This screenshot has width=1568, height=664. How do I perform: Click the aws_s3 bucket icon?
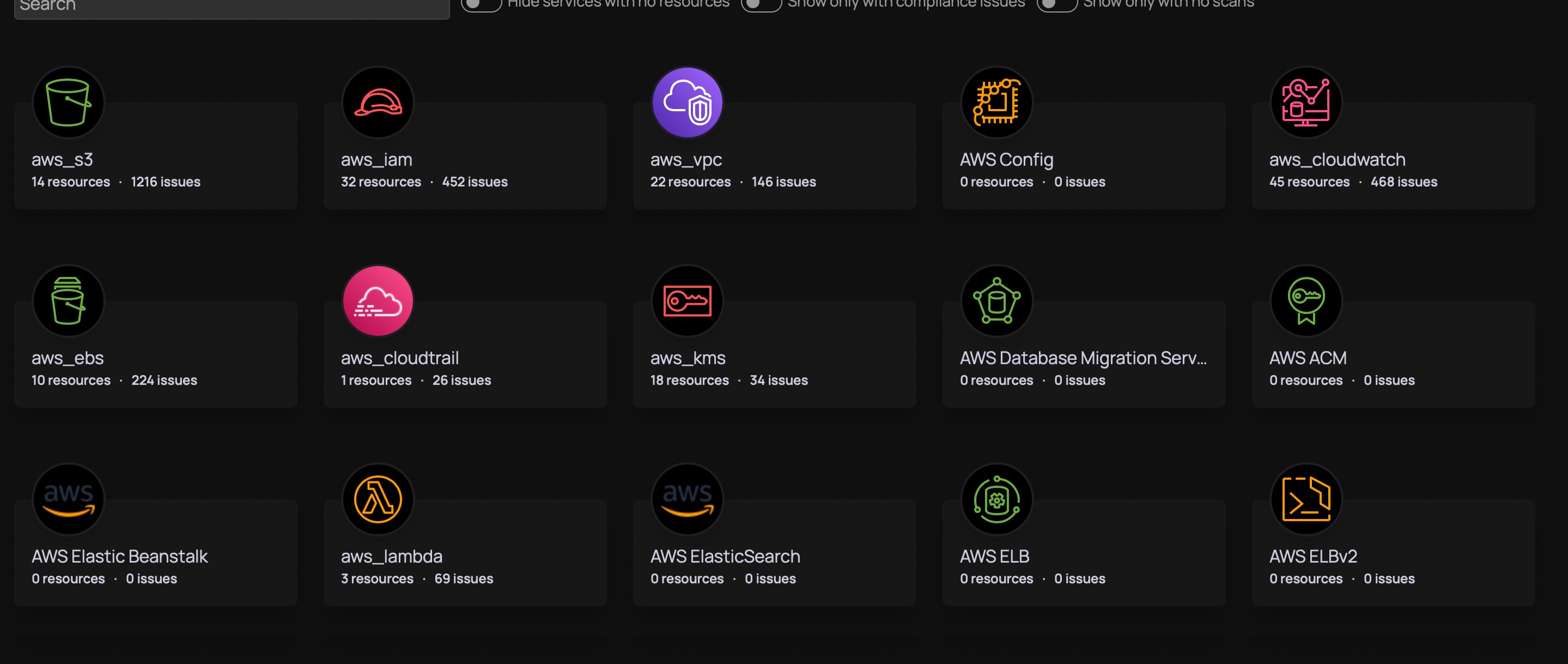point(68,102)
